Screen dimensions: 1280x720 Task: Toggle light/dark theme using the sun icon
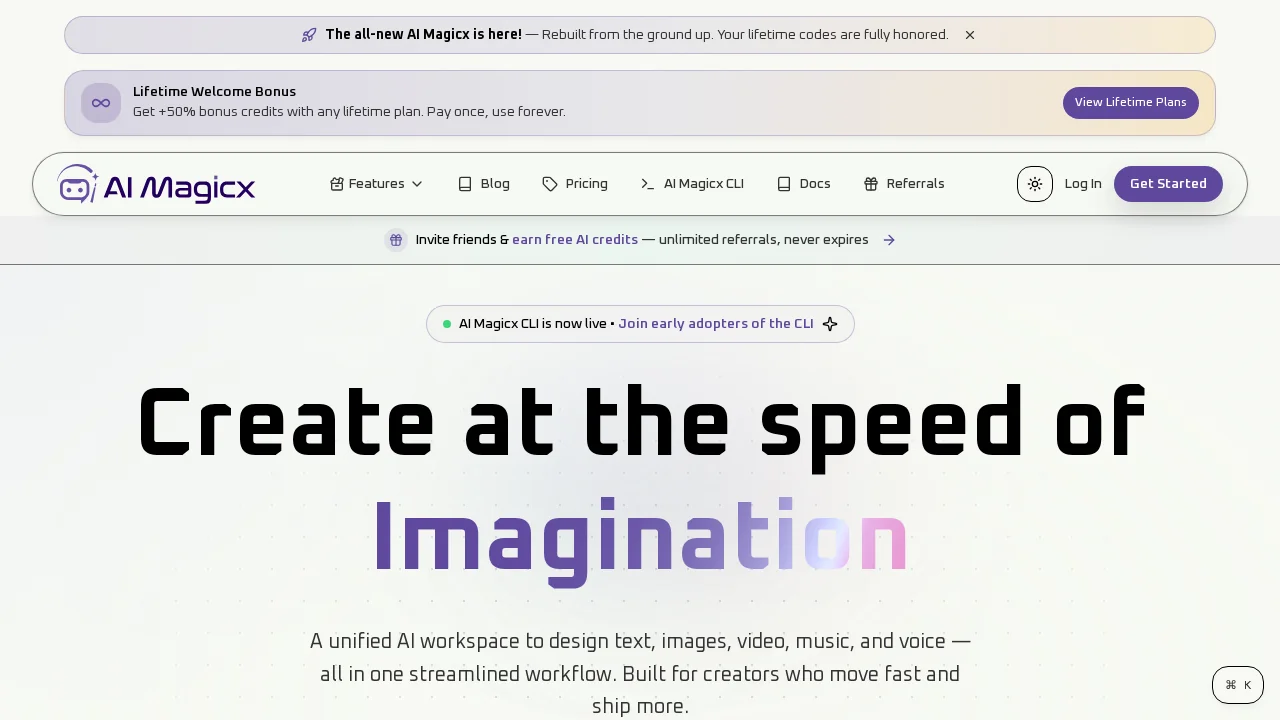click(x=1035, y=184)
